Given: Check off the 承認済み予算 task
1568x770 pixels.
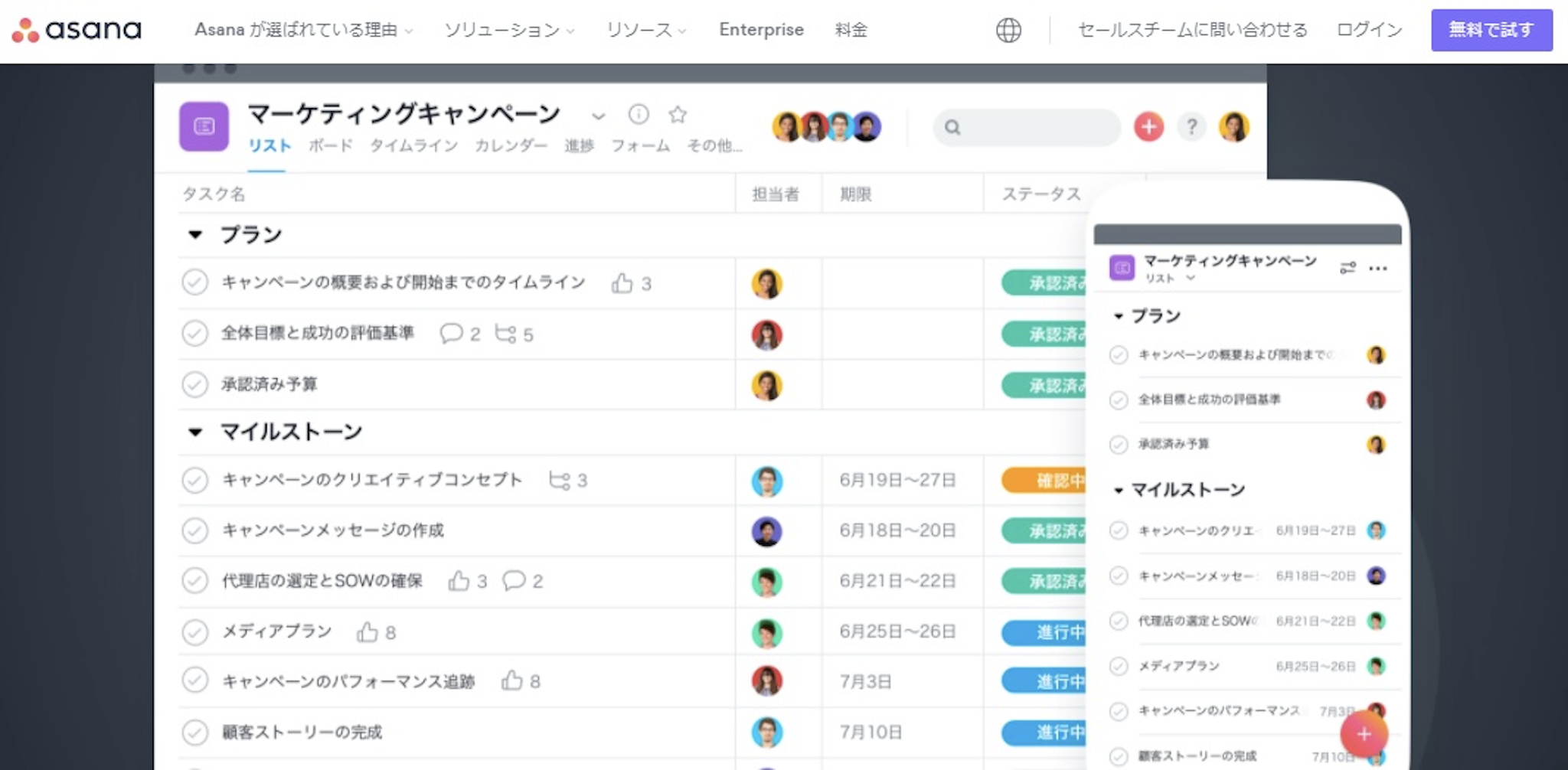Looking at the screenshot, I should pos(197,385).
